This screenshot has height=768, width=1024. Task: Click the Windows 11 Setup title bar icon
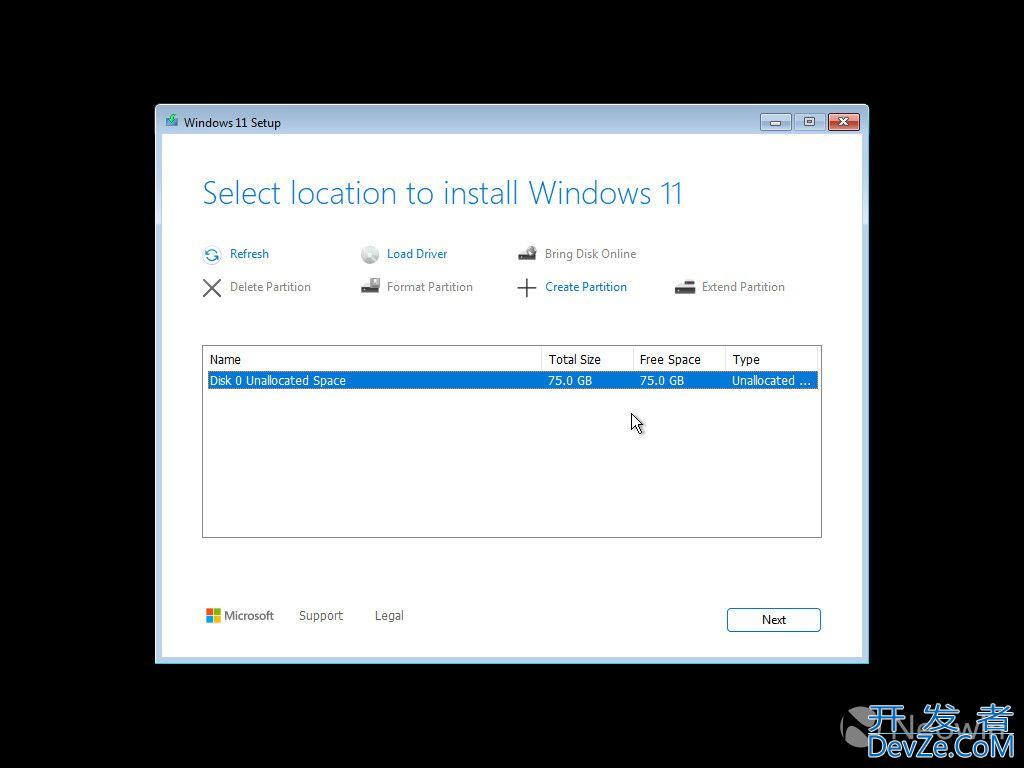point(172,121)
